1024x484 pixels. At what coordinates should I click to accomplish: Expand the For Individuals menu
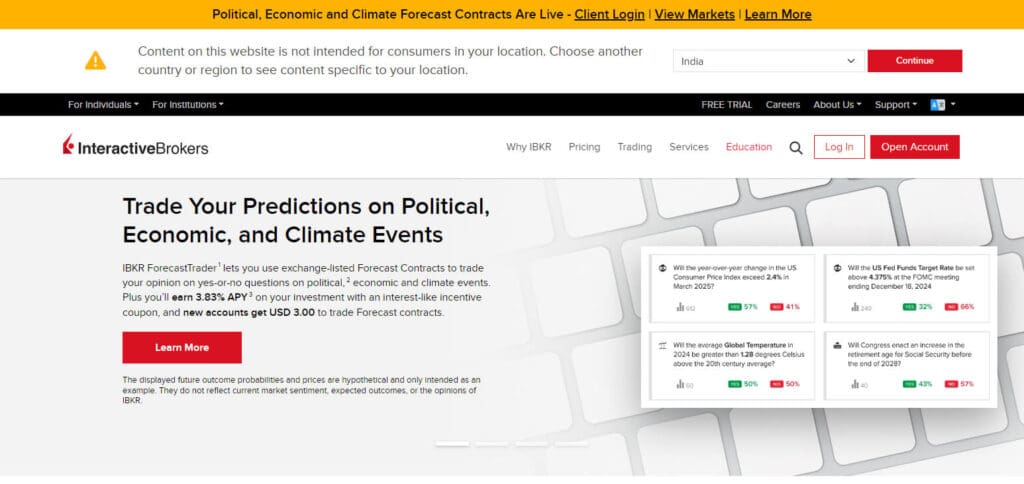tap(103, 105)
